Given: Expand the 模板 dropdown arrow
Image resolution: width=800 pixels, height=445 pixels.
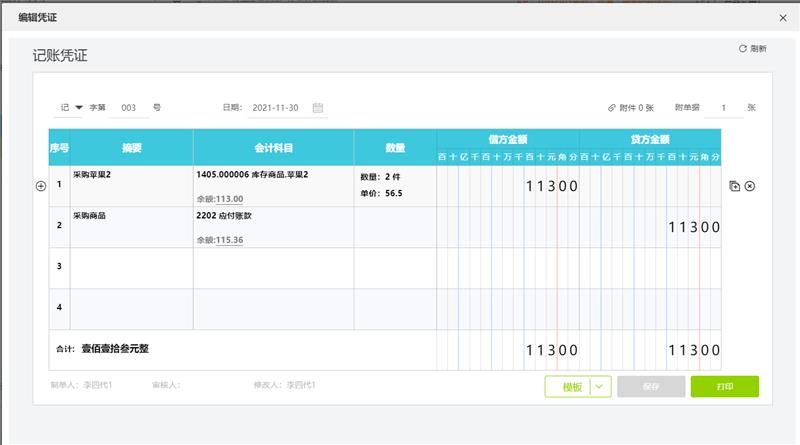Looking at the screenshot, I should [599, 387].
